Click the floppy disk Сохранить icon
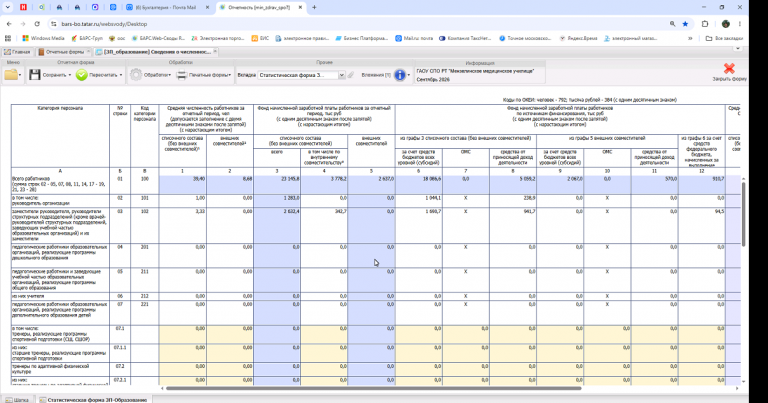The height and width of the screenshot is (403, 768). [34, 75]
